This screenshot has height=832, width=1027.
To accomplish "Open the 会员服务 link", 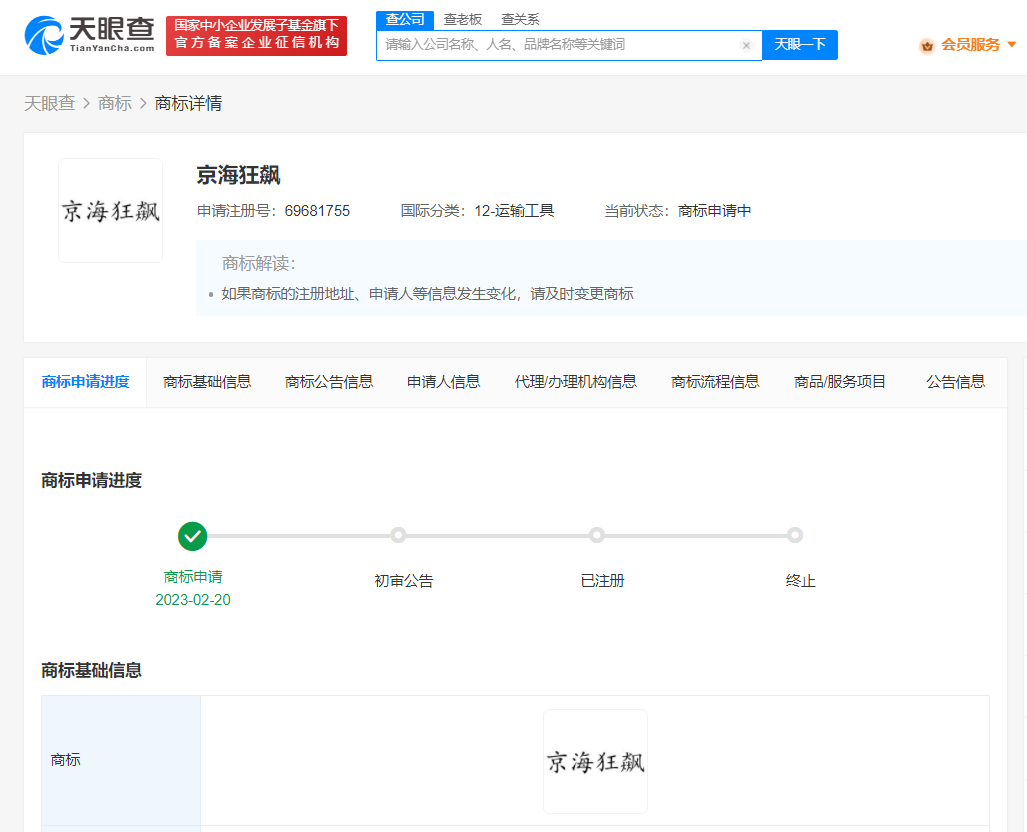I will click(971, 45).
